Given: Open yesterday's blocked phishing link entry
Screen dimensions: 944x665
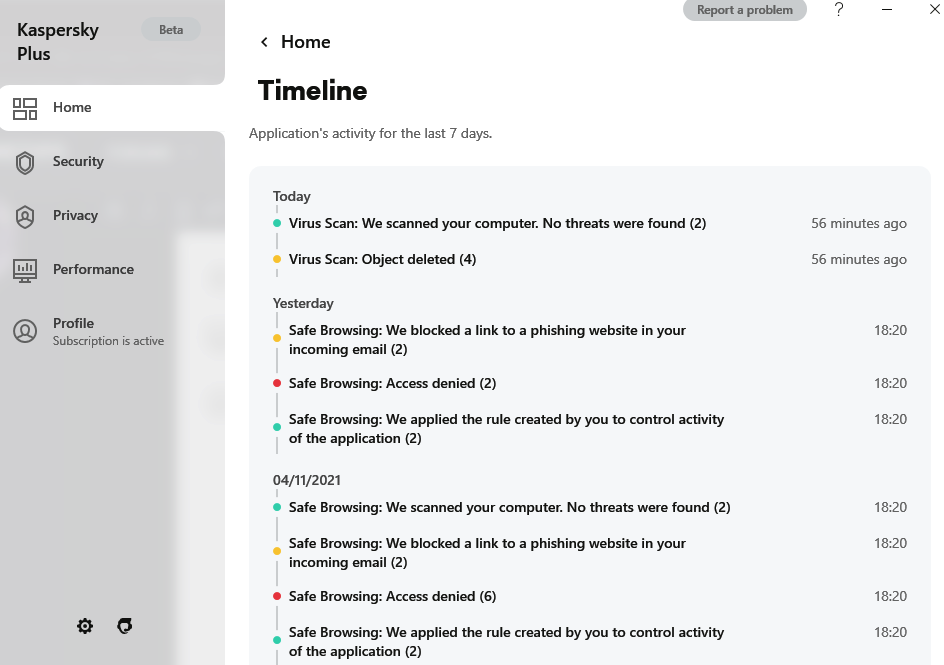Looking at the screenshot, I should pyautogui.click(x=487, y=339).
